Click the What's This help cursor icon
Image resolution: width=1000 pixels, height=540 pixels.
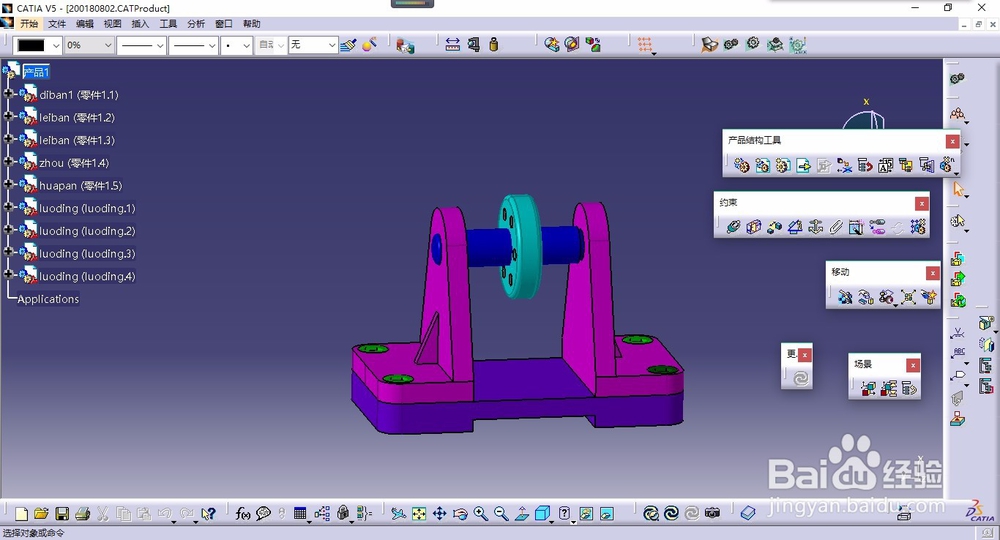tap(208, 514)
